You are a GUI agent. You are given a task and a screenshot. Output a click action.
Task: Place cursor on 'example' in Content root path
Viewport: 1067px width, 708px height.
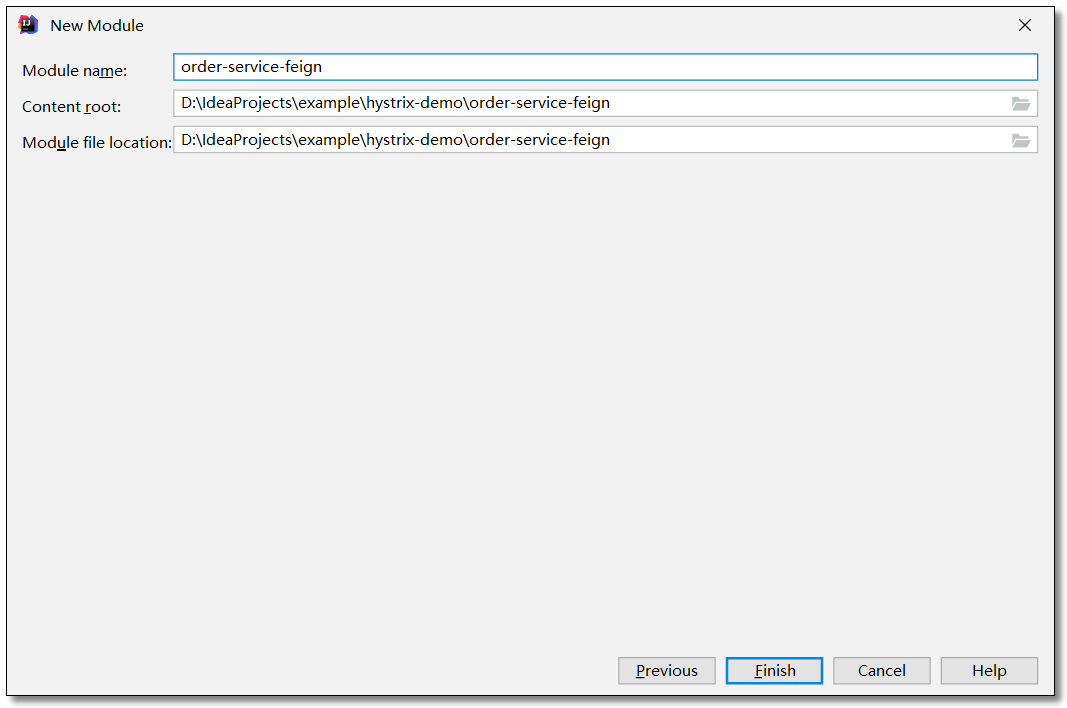tap(329, 103)
